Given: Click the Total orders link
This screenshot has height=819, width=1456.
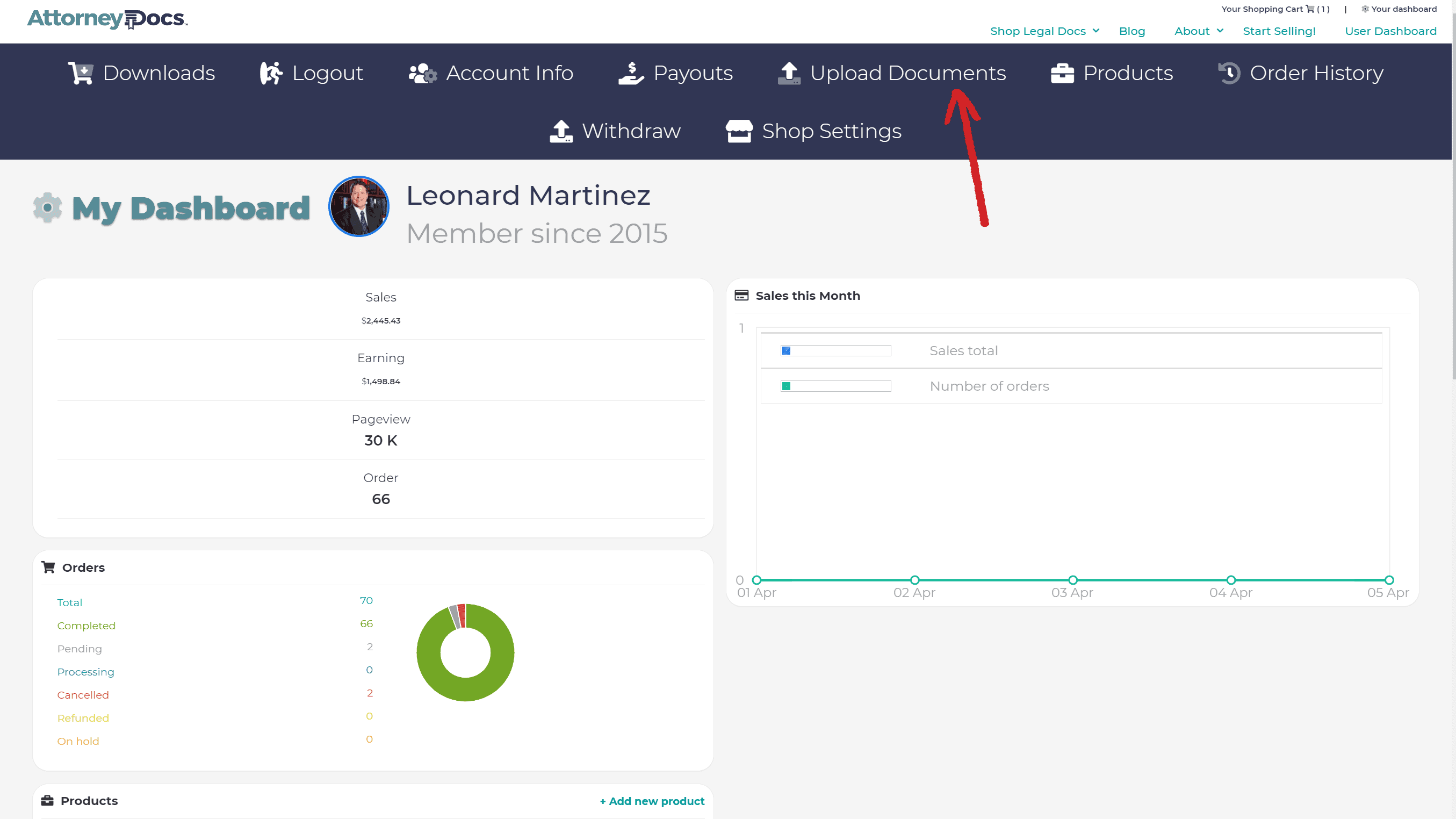Looking at the screenshot, I should tap(69, 602).
